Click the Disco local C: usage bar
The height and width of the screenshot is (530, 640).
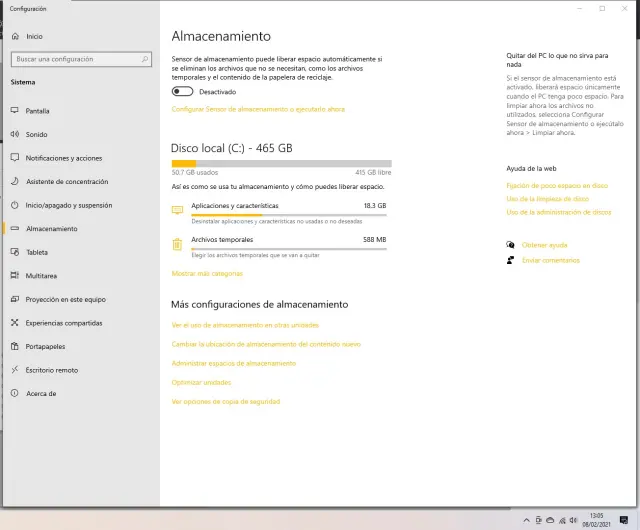coord(281,163)
